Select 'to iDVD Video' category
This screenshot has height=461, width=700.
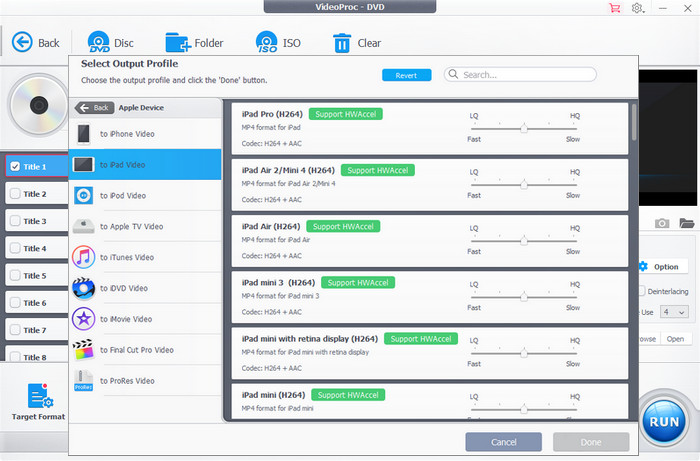[x=145, y=288]
